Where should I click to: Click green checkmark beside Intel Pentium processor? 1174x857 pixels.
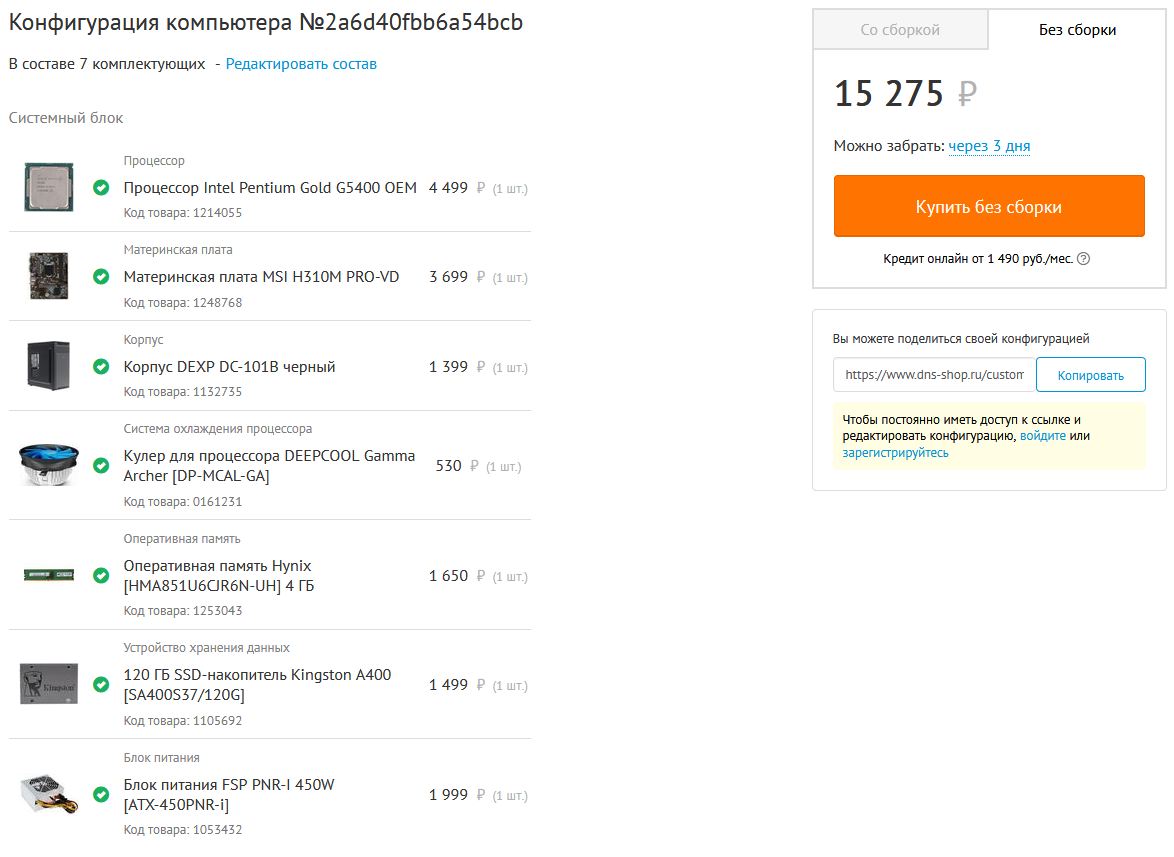101,187
